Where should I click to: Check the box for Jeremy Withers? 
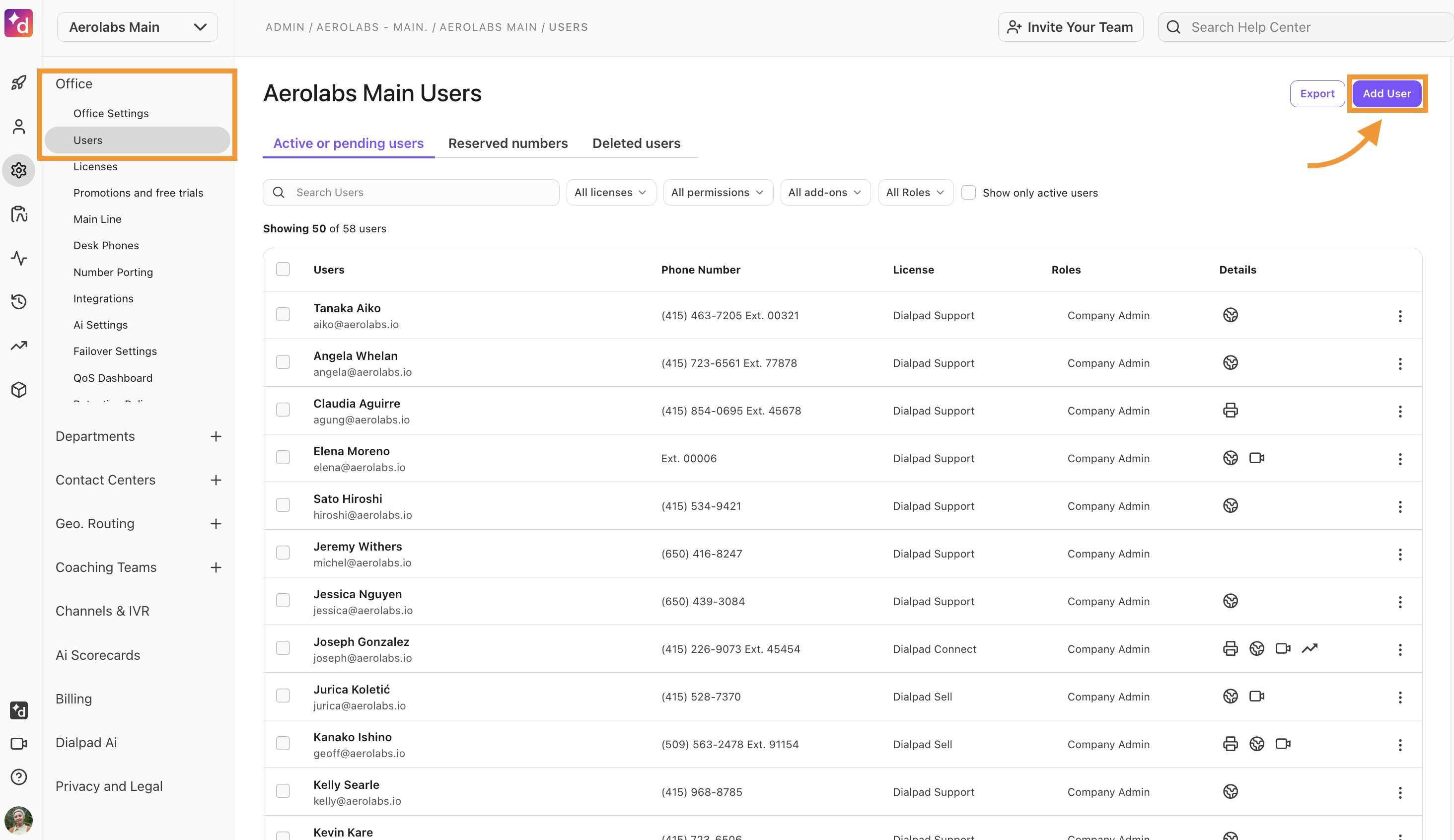[x=283, y=553]
